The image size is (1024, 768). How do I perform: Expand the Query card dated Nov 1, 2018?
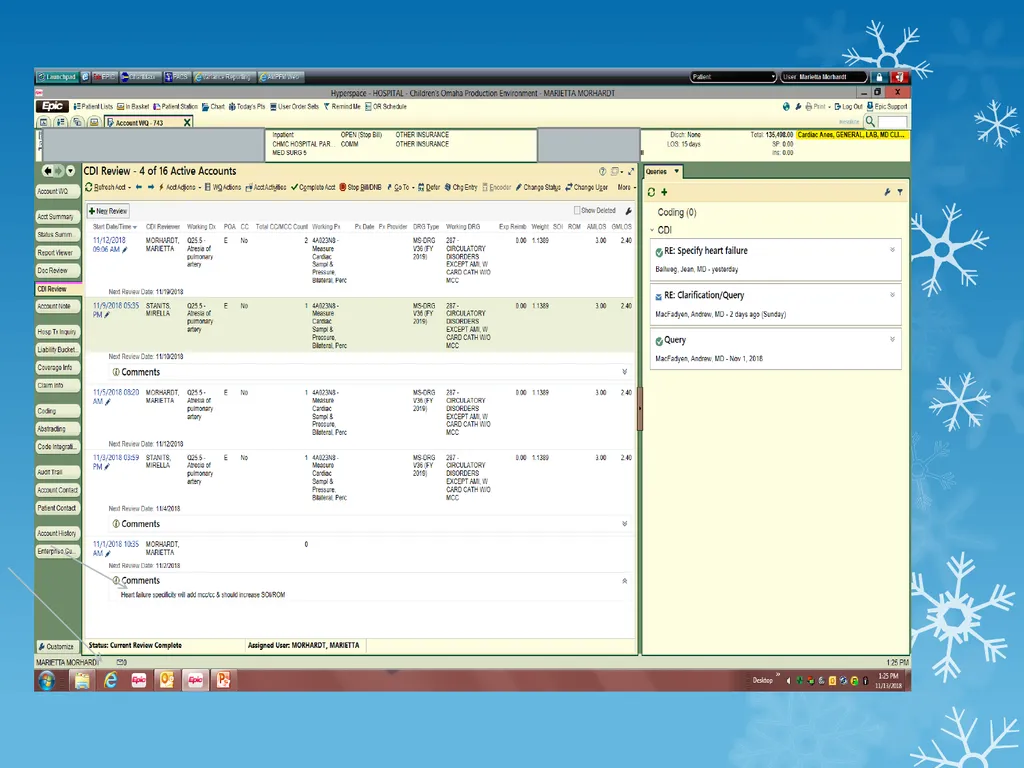[892, 340]
